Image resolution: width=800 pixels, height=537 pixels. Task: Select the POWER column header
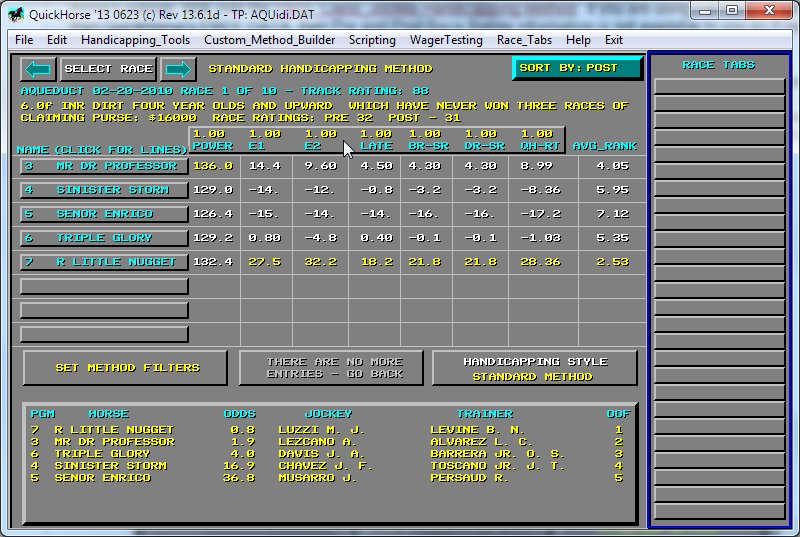pyautogui.click(x=216, y=140)
